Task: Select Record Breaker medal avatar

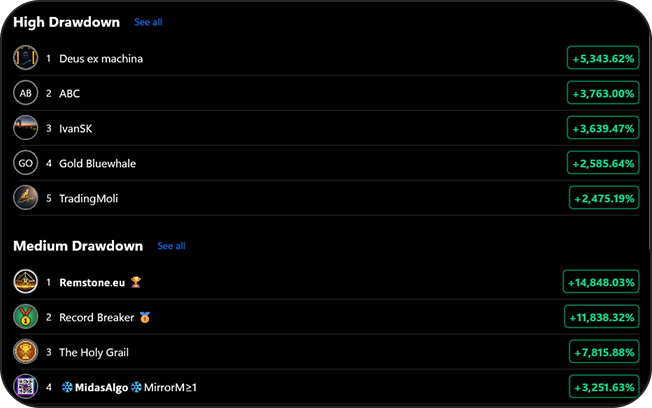Action: click(25, 317)
